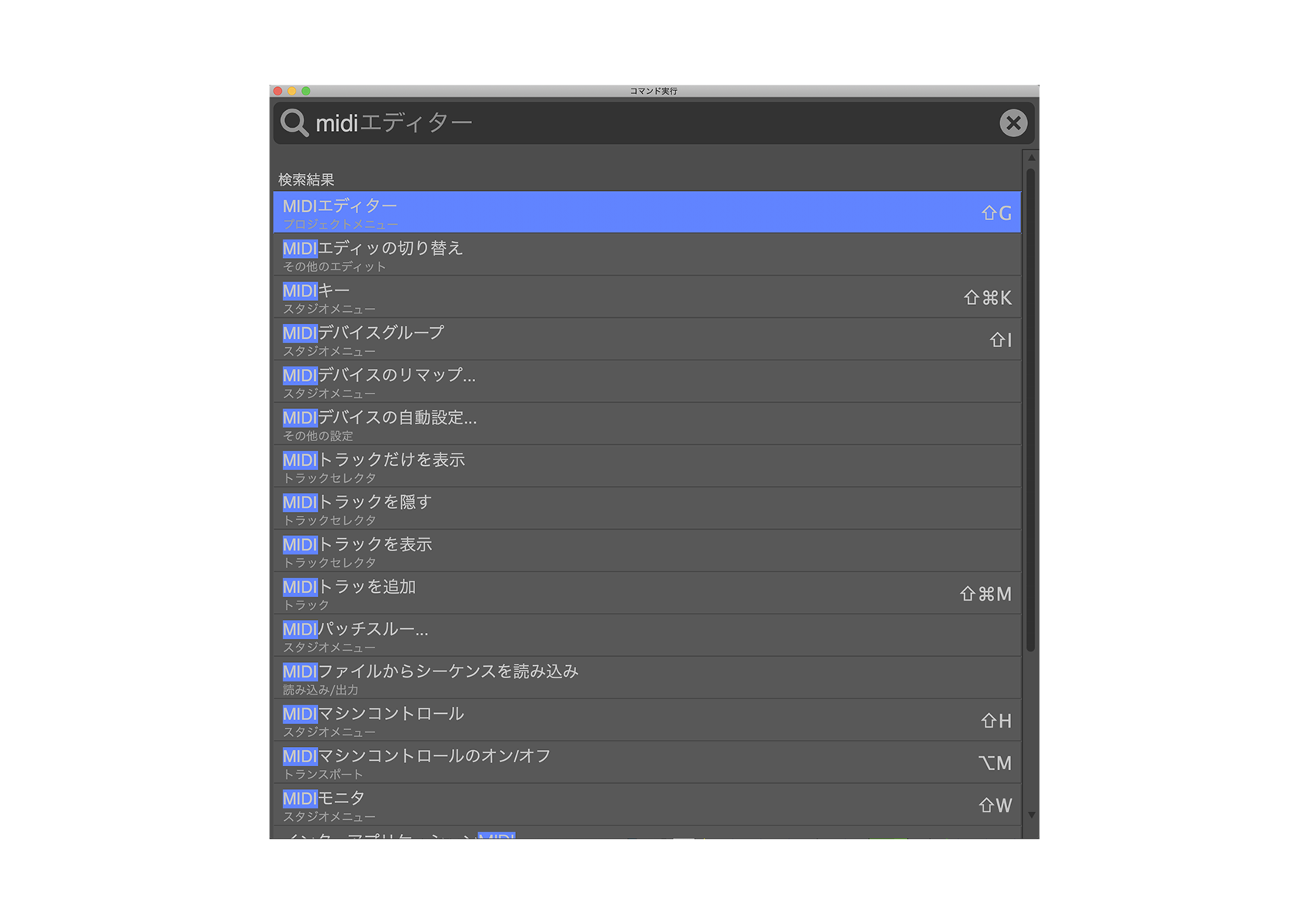
Task: Open MIDIパッチスルー... entry
Action: click(647, 636)
